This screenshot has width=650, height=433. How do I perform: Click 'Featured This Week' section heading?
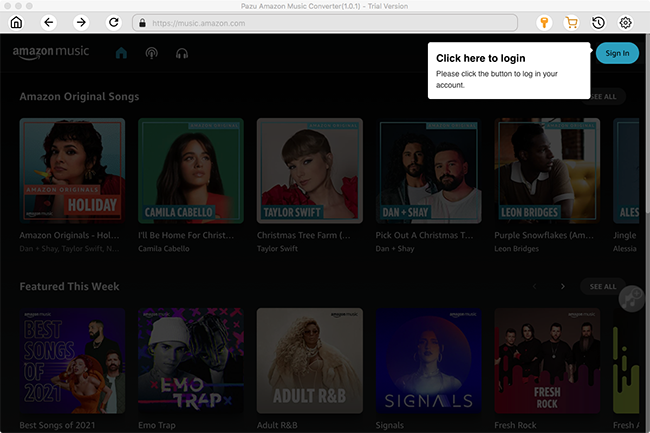[69, 286]
